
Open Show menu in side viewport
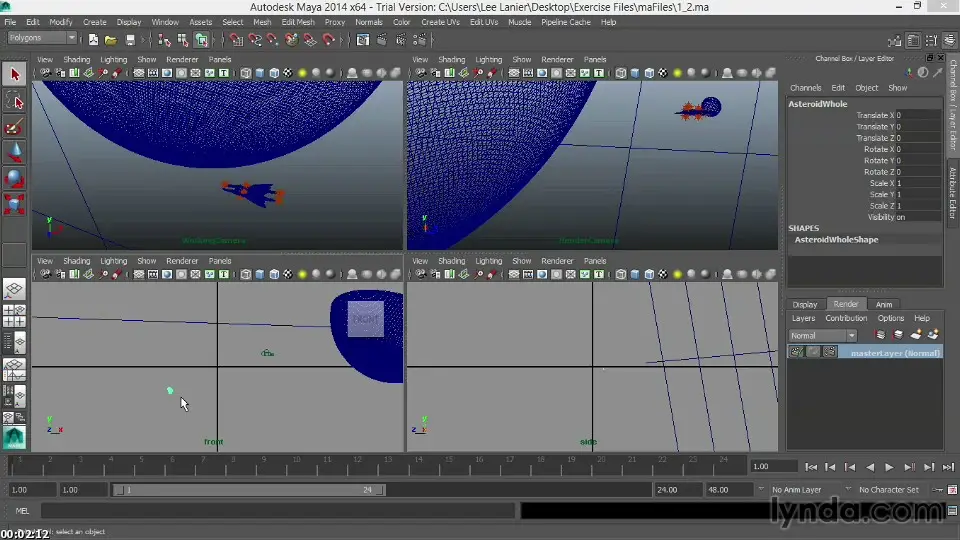coord(522,261)
